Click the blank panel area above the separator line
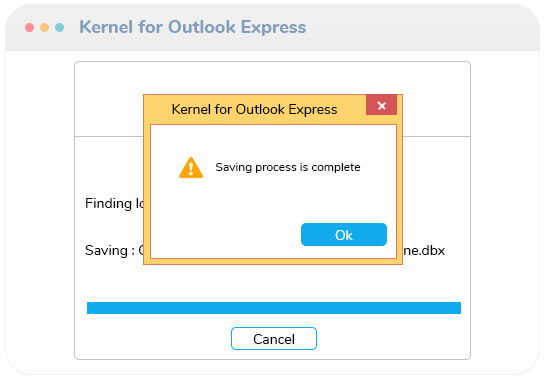 108,99
